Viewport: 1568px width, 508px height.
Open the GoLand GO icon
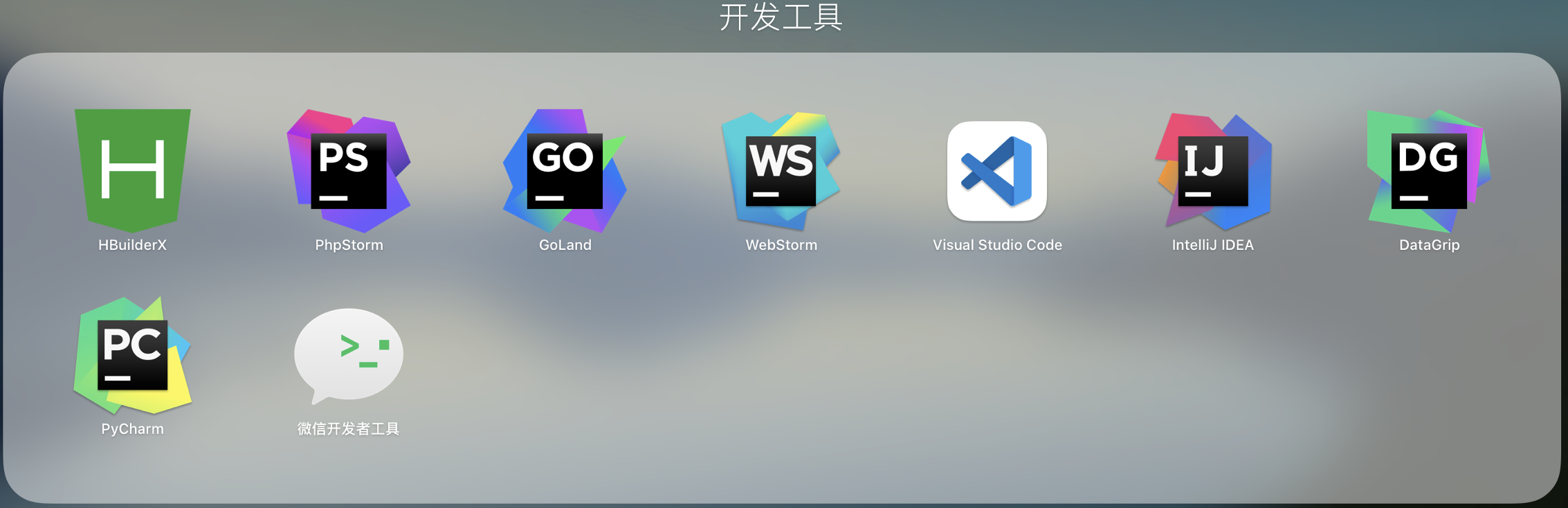coord(565,170)
